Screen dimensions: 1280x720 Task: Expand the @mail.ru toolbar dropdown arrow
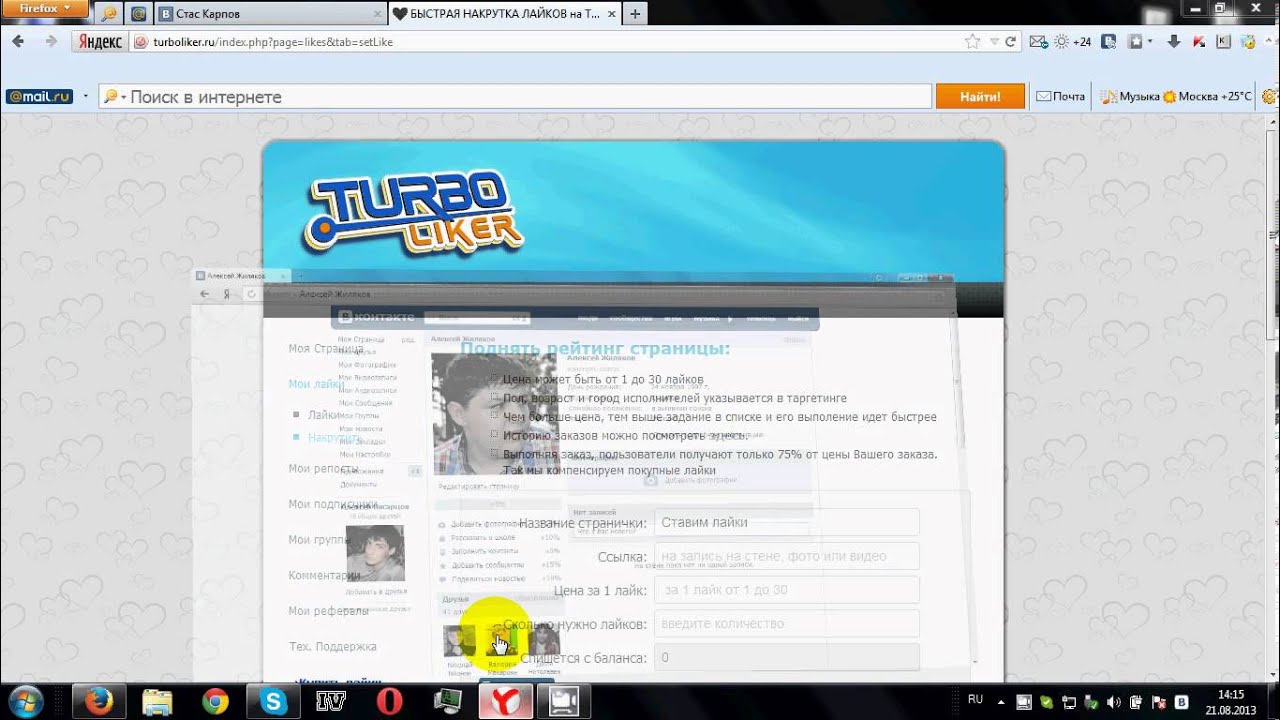pos(85,97)
